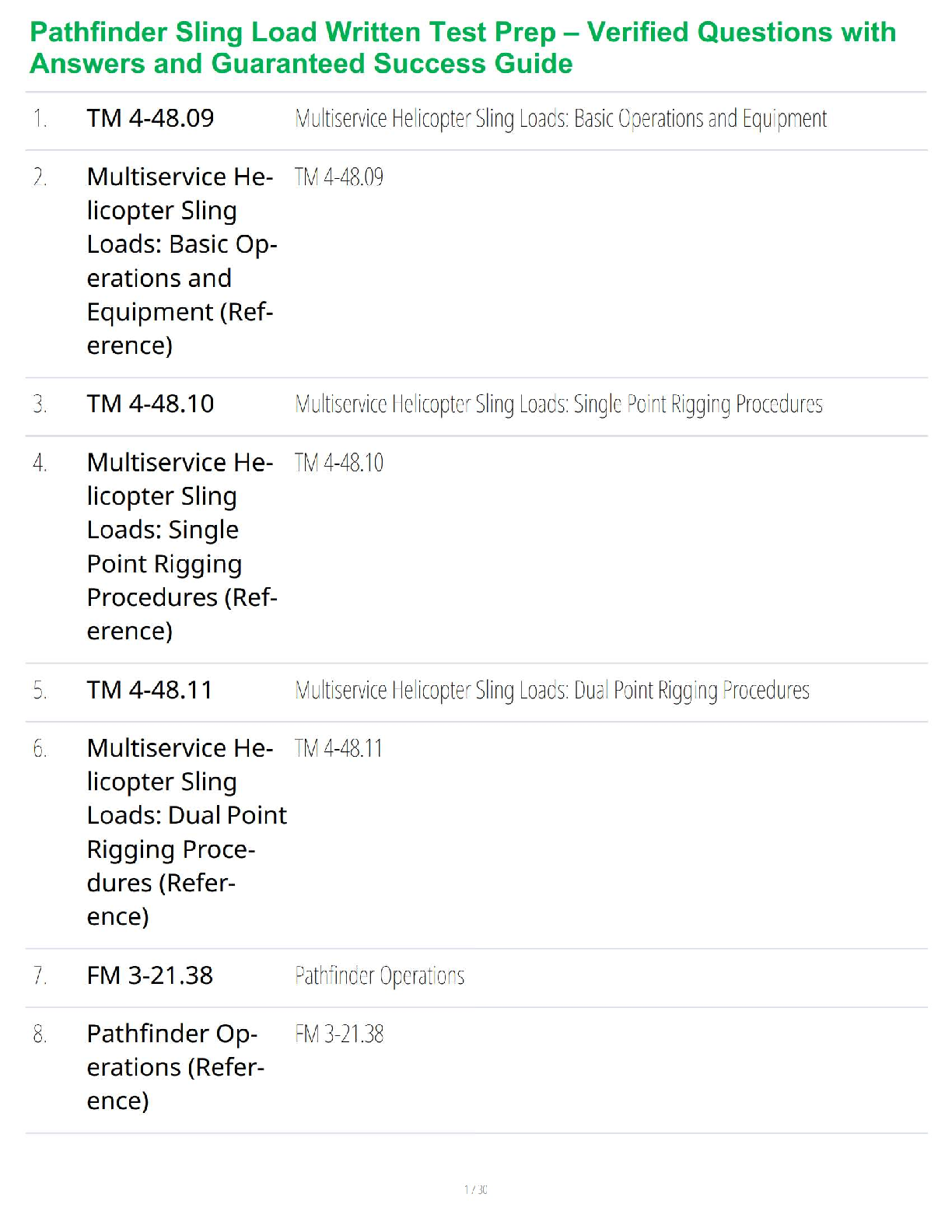
Task: Select the bold term TM 4-48.09 in row 1
Action: tap(150, 118)
